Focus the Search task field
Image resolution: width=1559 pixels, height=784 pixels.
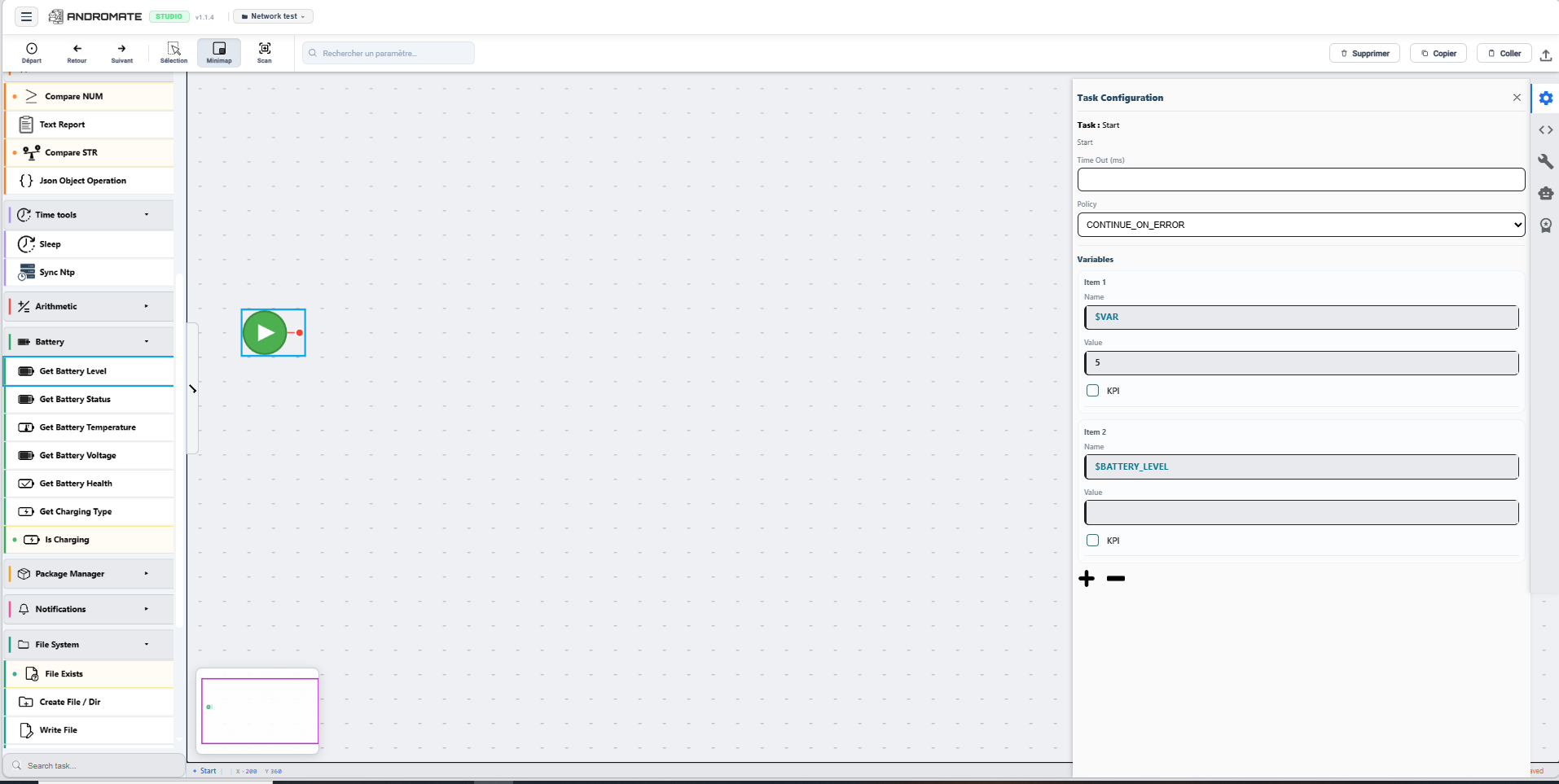(94, 765)
